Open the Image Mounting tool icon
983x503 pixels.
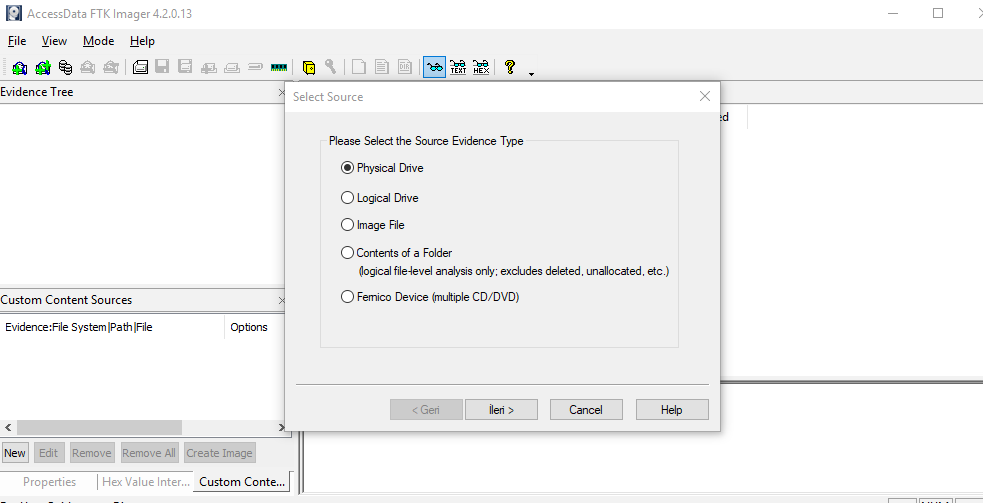(65, 67)
